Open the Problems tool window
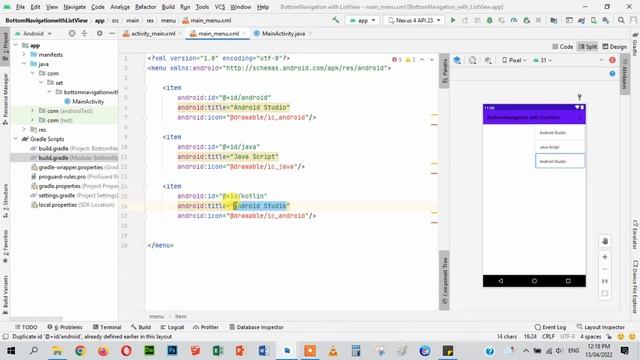The image size is (640, 360). (65, 327)
